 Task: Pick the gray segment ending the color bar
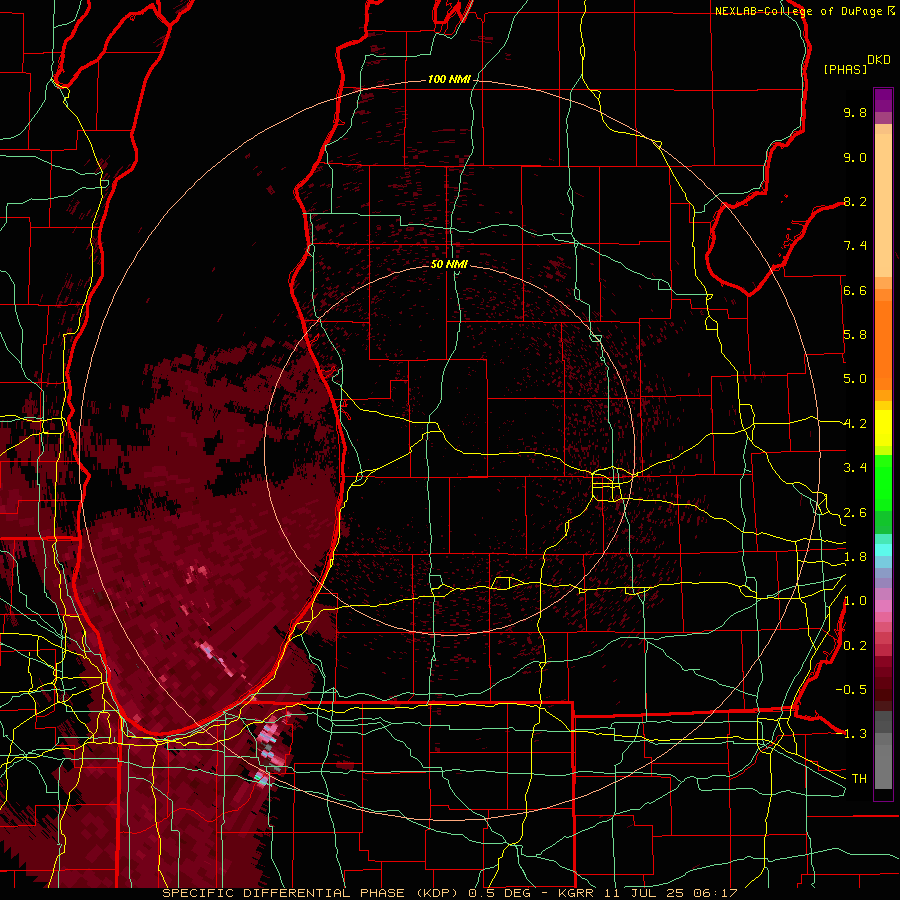(x=883, y=766)
